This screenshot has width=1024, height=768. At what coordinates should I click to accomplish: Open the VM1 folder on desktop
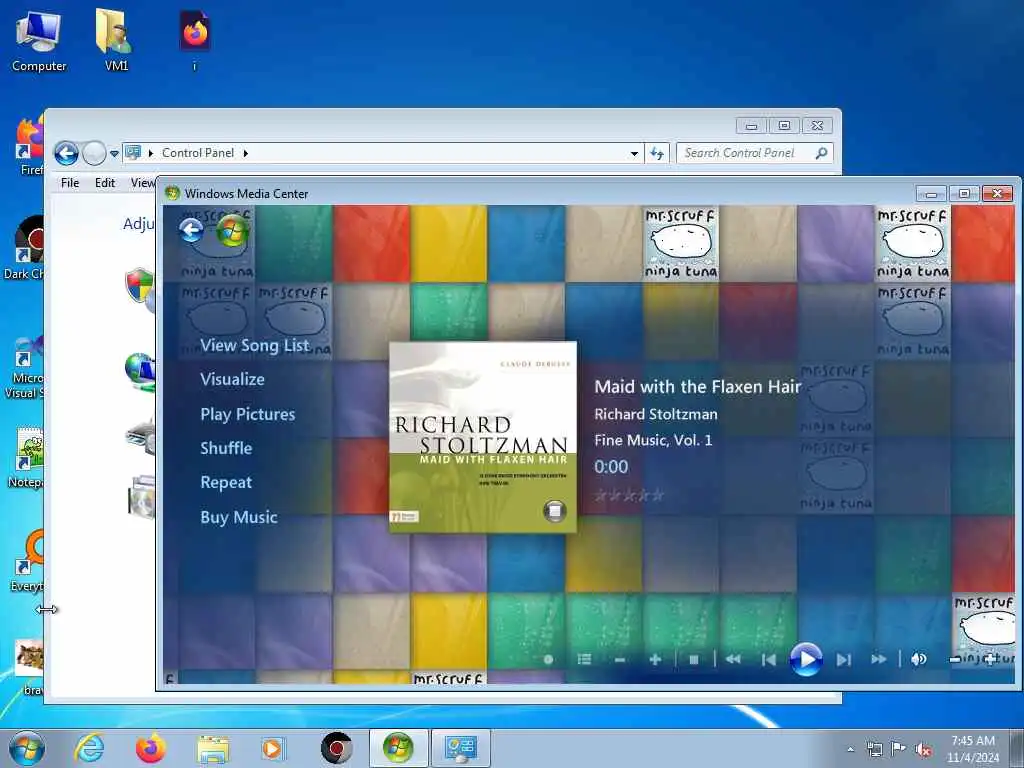(x=116, y=40)
